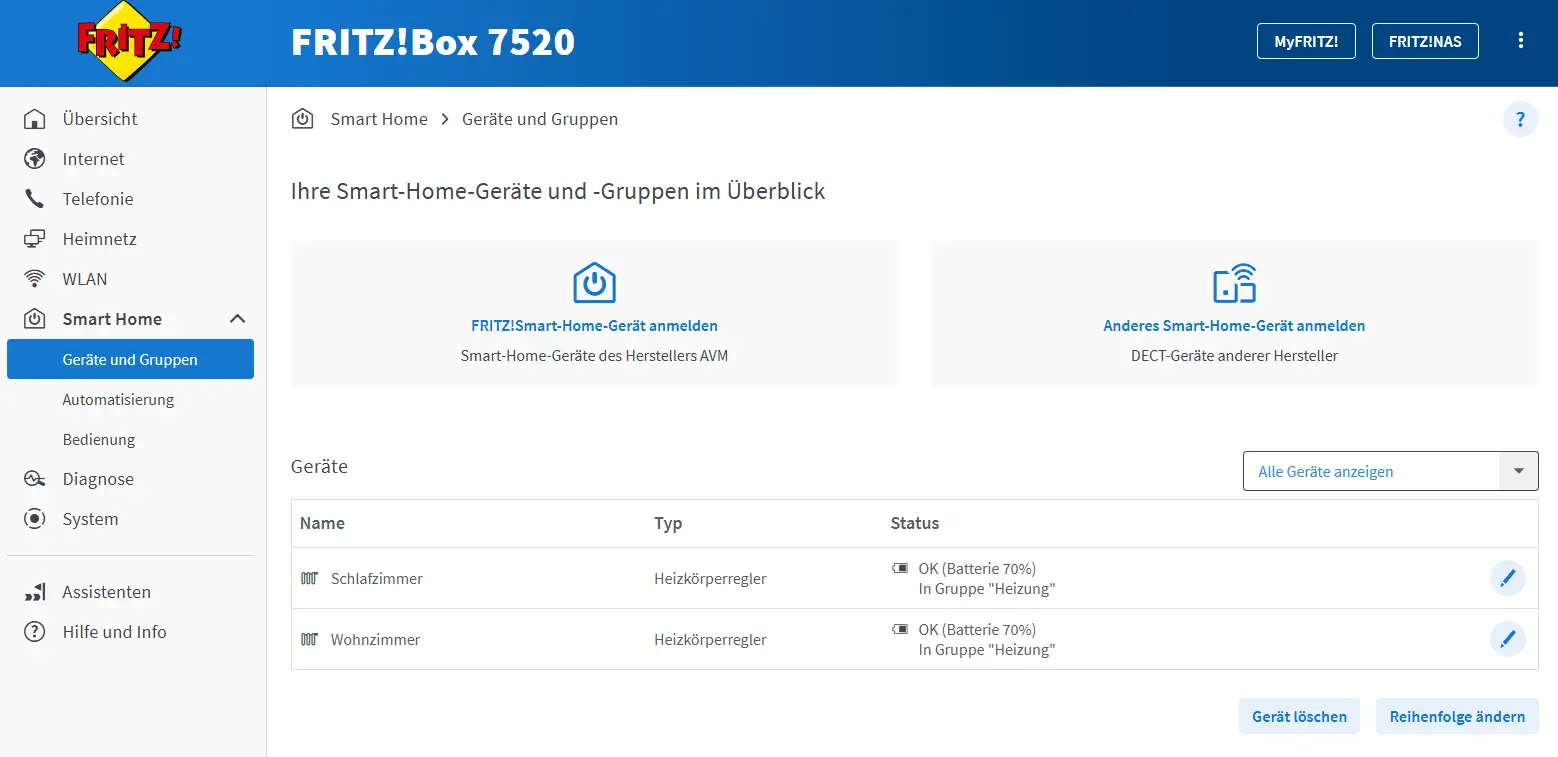This screenshot has height=757, width=1558.
Task: Click the Reihenfolge ändern button
Action: (x=1456, y=716)
